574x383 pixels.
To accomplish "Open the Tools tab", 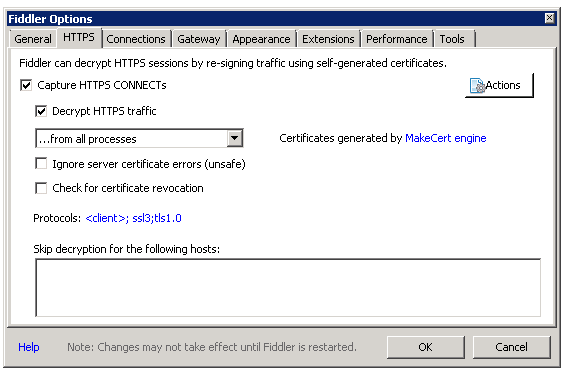I will point(452,39).
